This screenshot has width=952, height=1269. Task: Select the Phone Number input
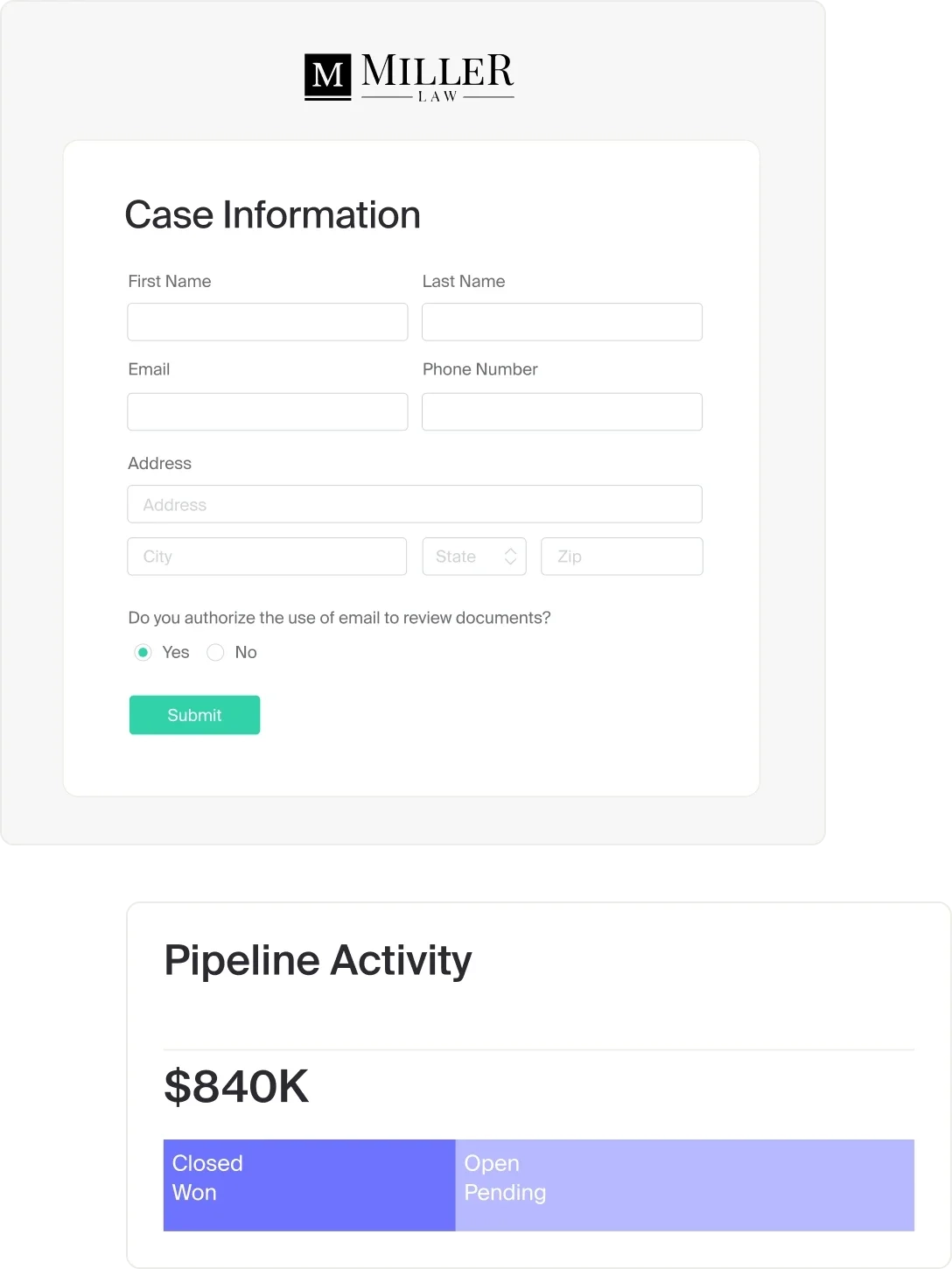coord(562,411)
